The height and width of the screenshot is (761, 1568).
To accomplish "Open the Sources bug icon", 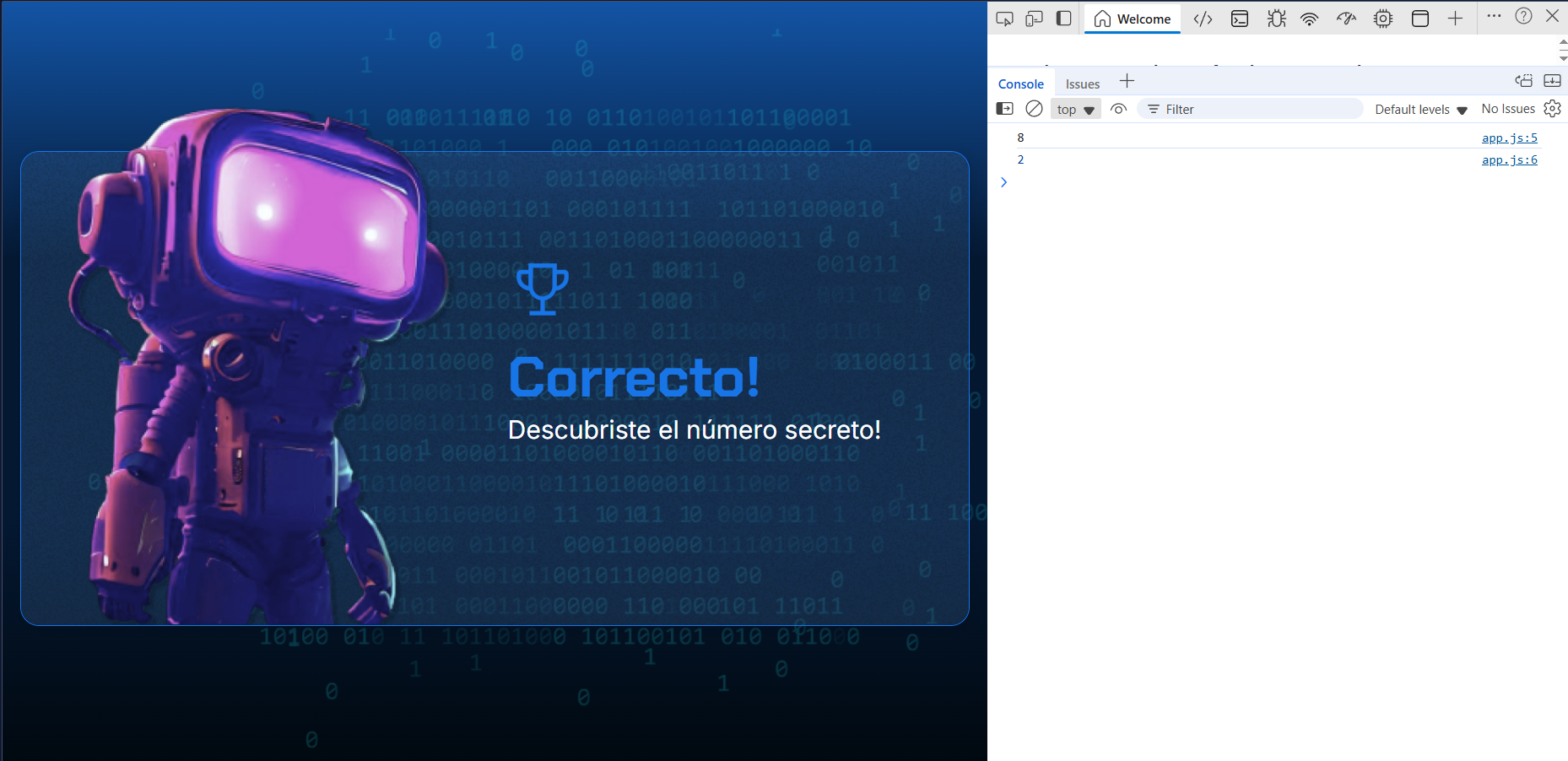I will [1276, 19].
